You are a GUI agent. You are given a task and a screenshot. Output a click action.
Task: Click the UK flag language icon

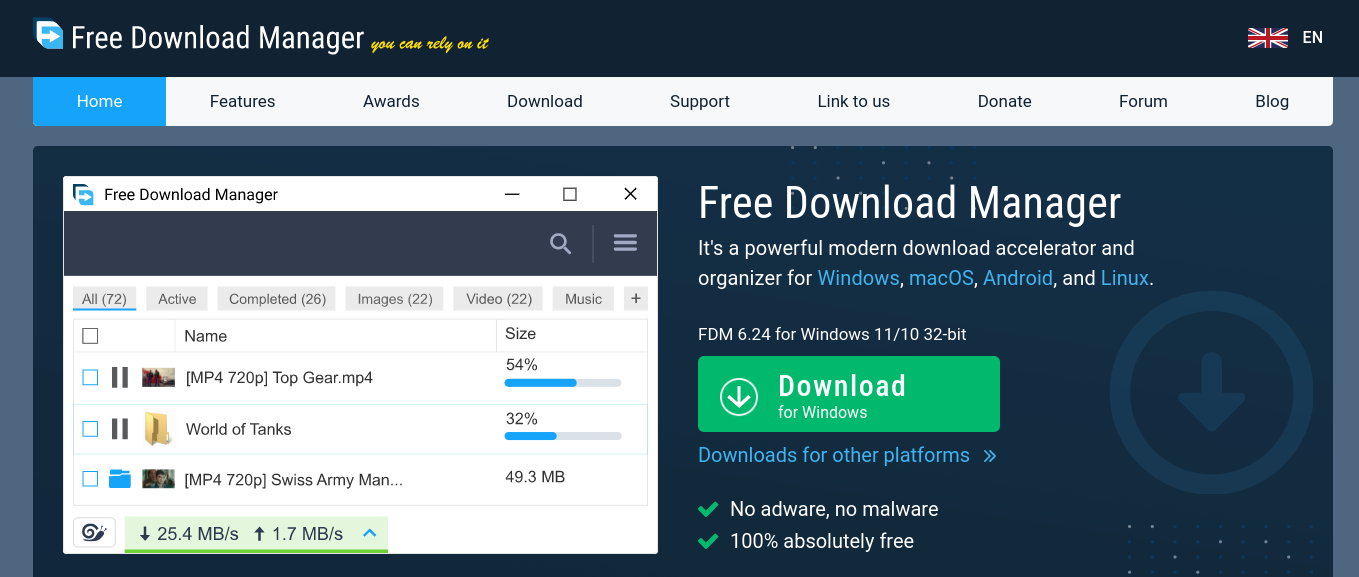pyautogui.click(x=1267, y=38)
